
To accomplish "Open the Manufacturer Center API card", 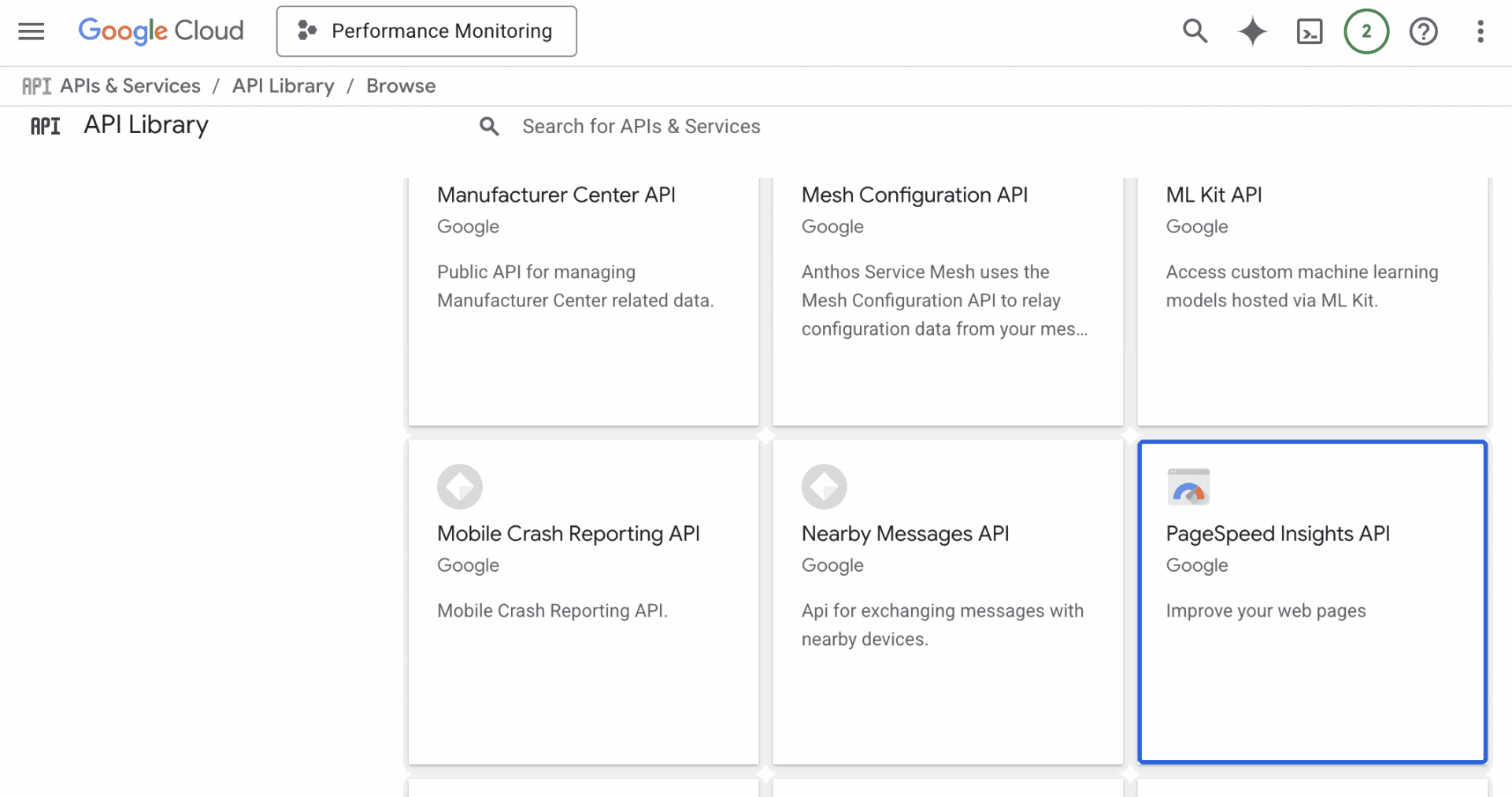I will [584, 302].
